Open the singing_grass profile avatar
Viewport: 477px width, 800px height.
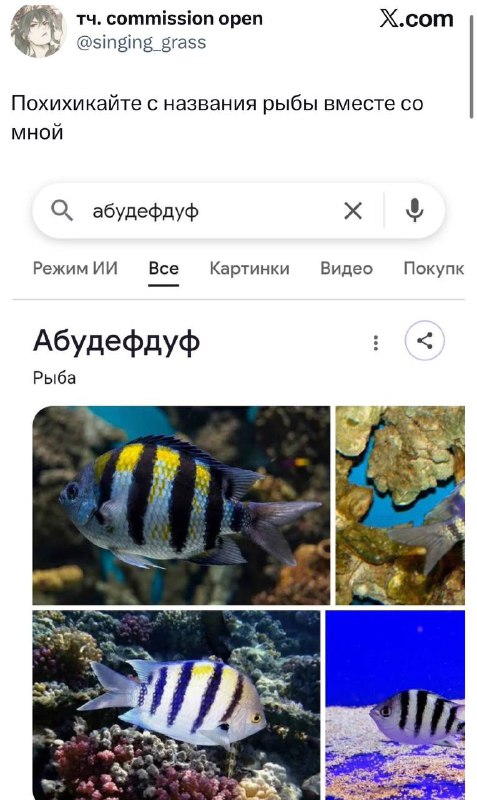pos(37,31)
